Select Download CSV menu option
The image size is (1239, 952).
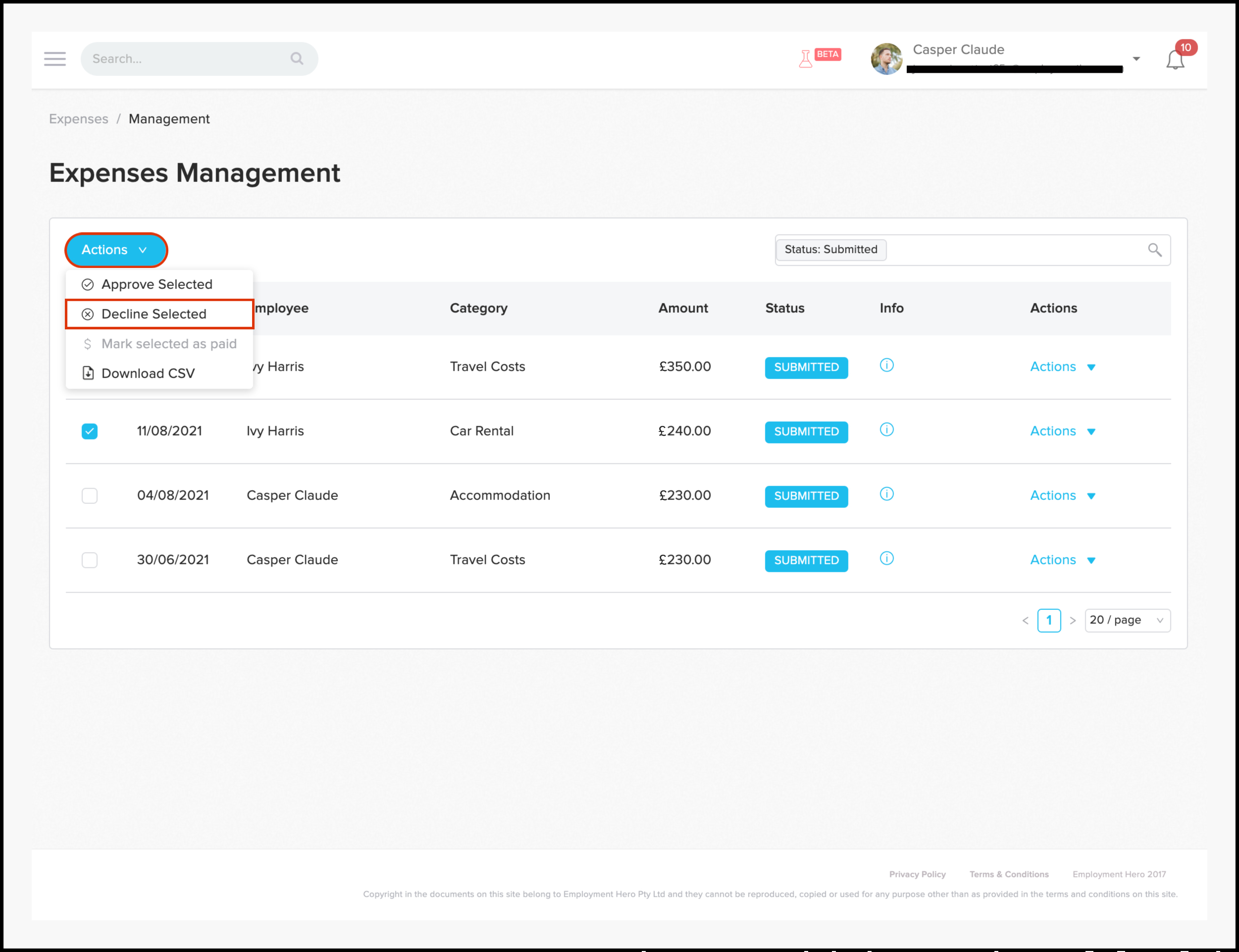[x=148, y=373]
